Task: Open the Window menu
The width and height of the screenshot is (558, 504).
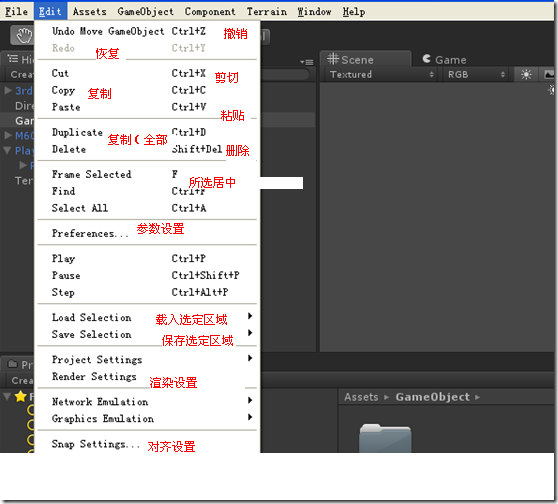Action: click(x=314, y=11)
